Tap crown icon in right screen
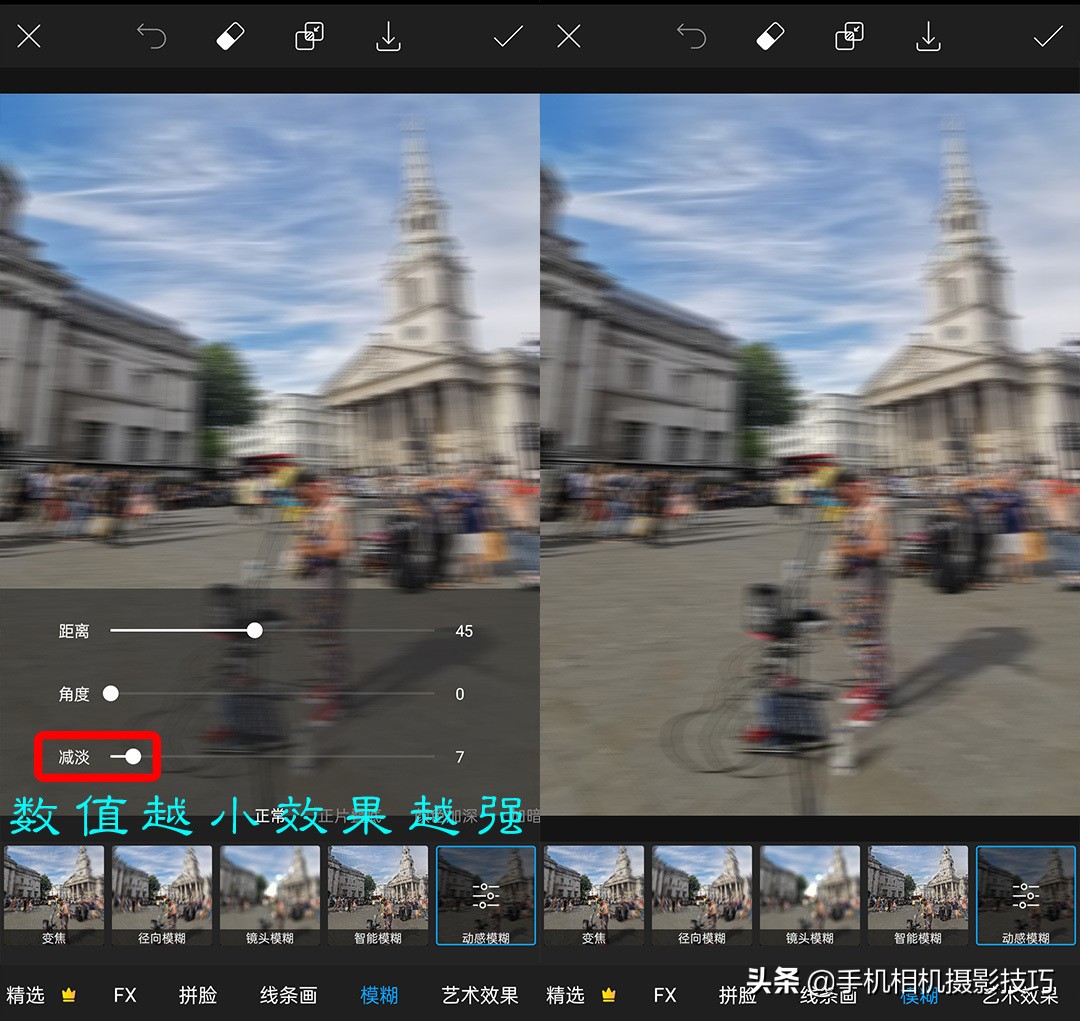Image resolution: width=1080 pixels, height=1021 pixels. (608, 995)
